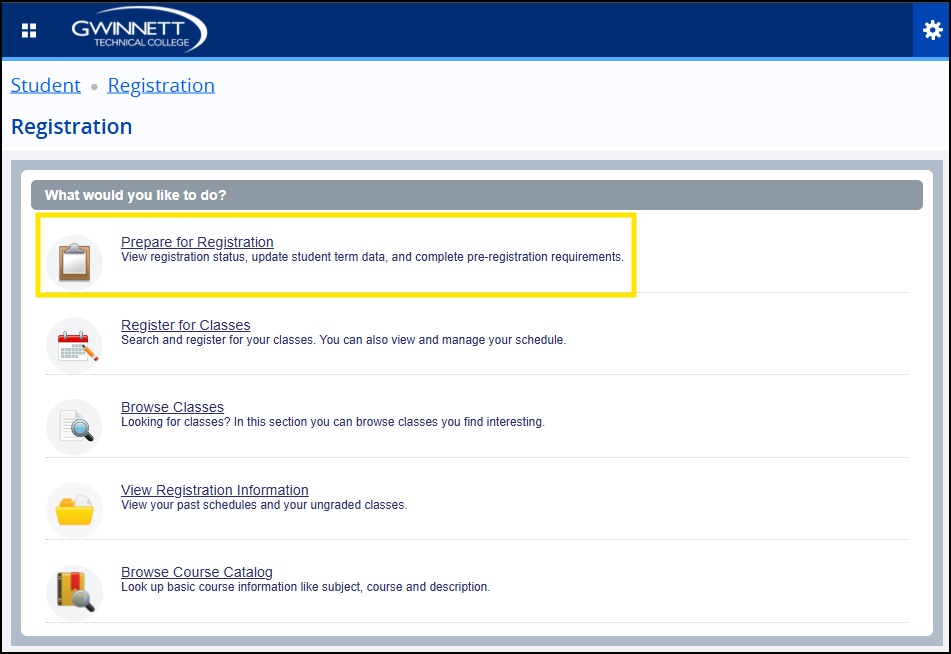
Task: Click the calendar icon for Register for Classes
Action: click(75, 345)
